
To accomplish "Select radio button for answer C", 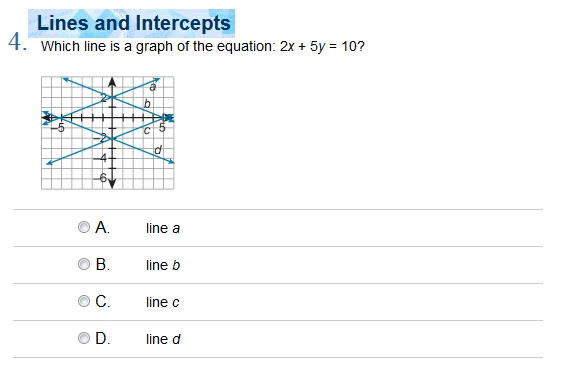I will 84,301.
